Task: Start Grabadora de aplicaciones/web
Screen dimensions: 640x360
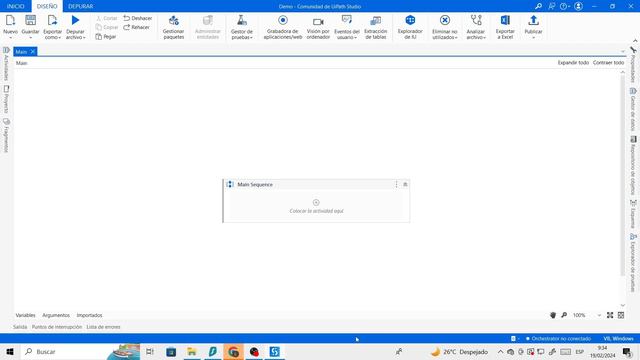Action: coord(283,27)
